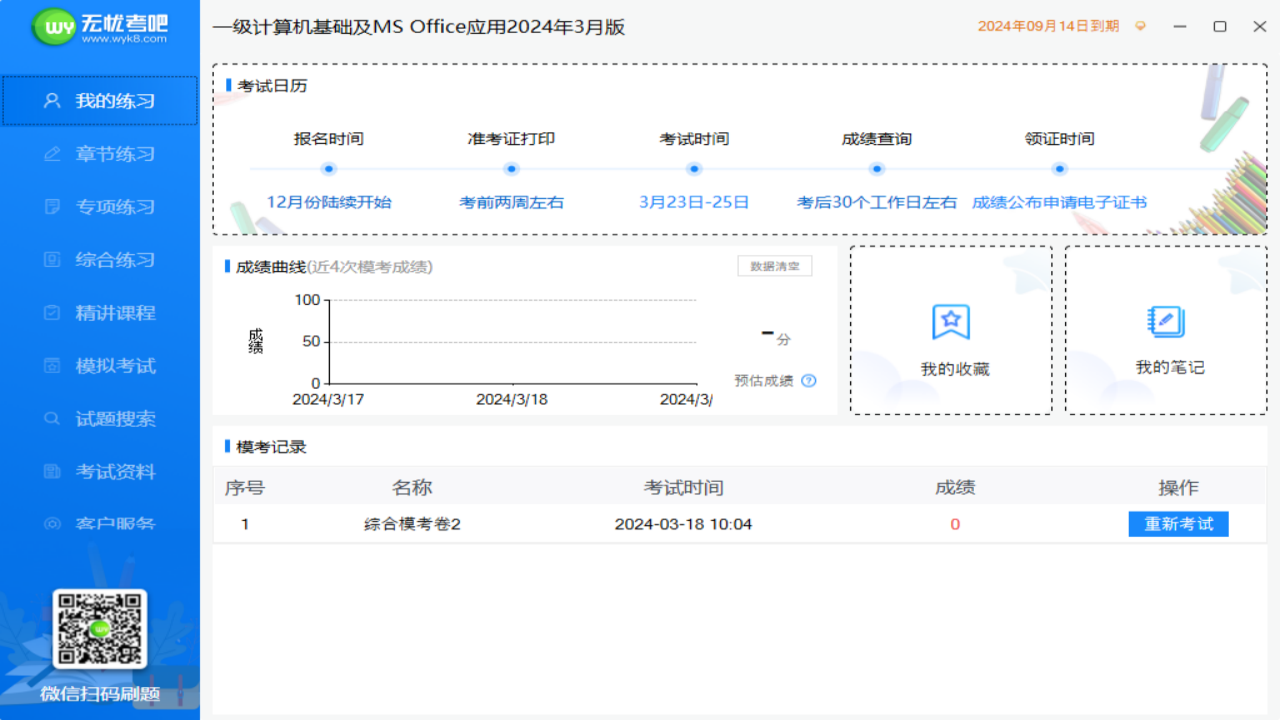Viewport: 1280px width, 720px height.
Task: Click the checkbox icon beside 精讲课程
Action: pos(53,313)
